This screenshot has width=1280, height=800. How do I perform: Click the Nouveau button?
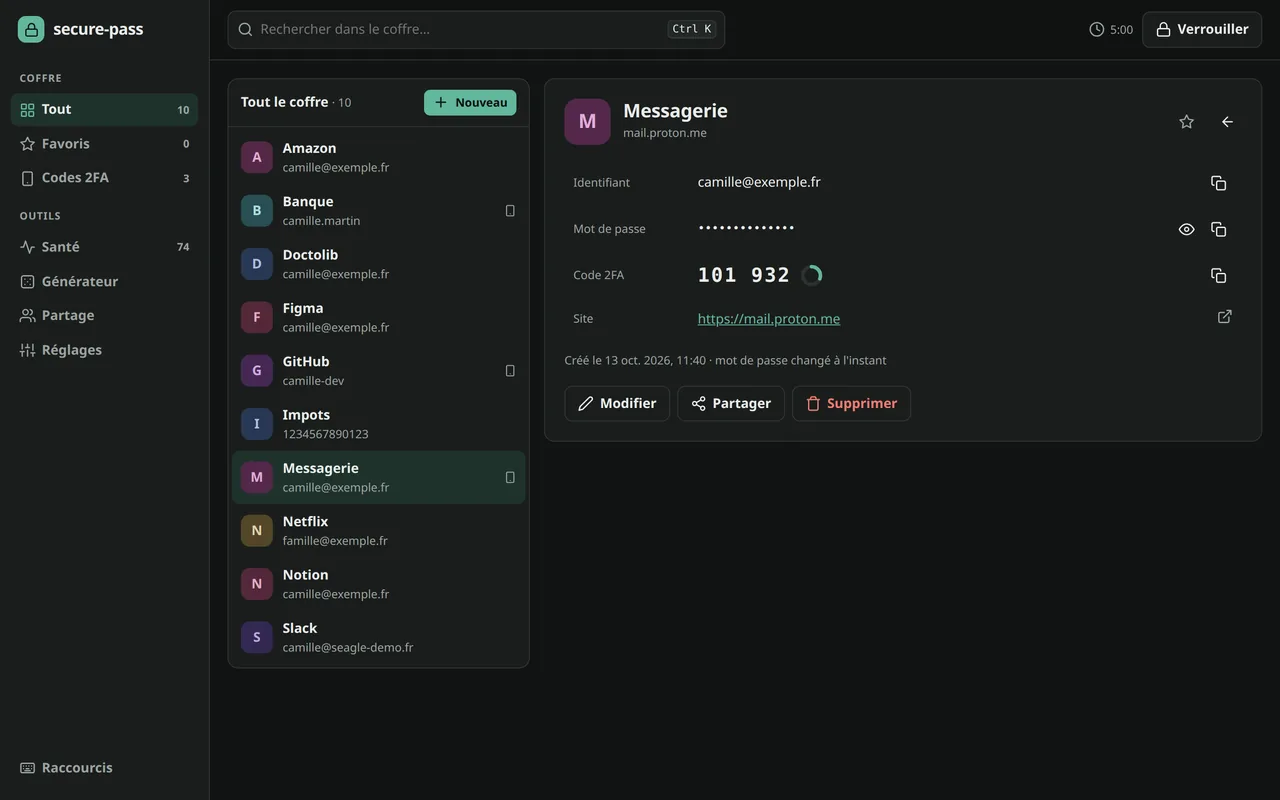pyautogui.click(x=470, y=103)
